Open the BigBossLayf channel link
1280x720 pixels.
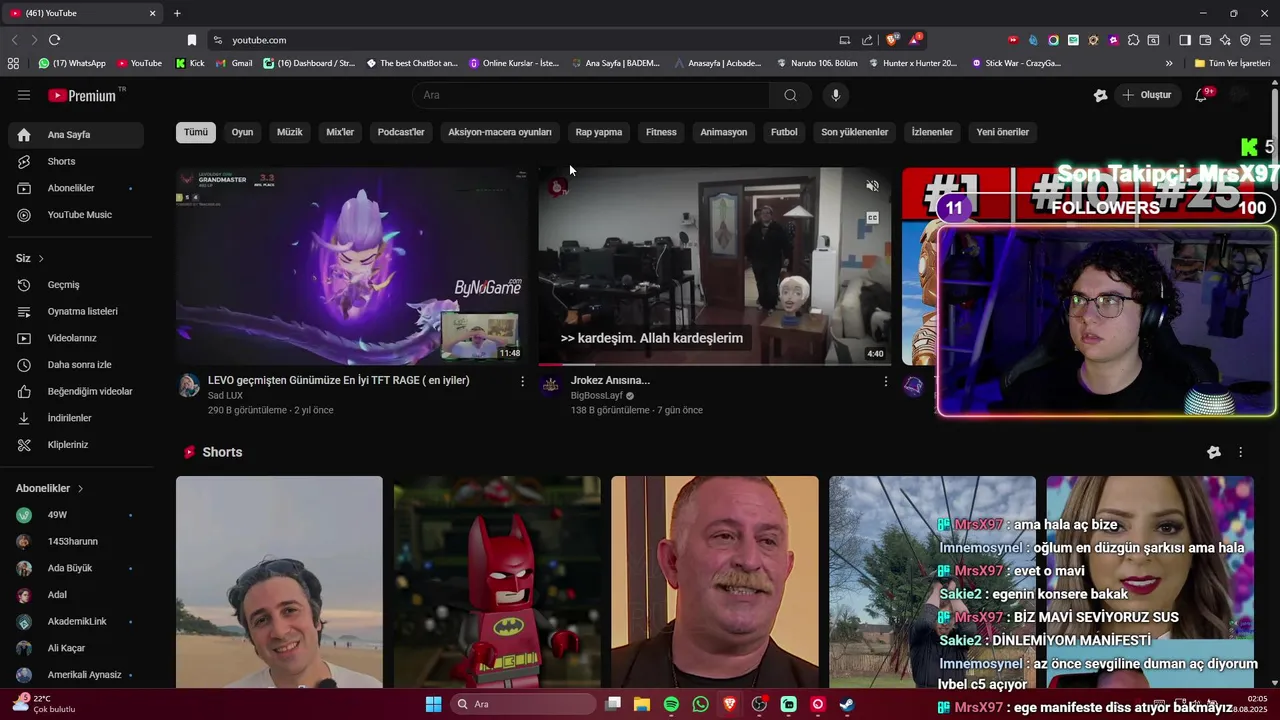pos(597,396)
